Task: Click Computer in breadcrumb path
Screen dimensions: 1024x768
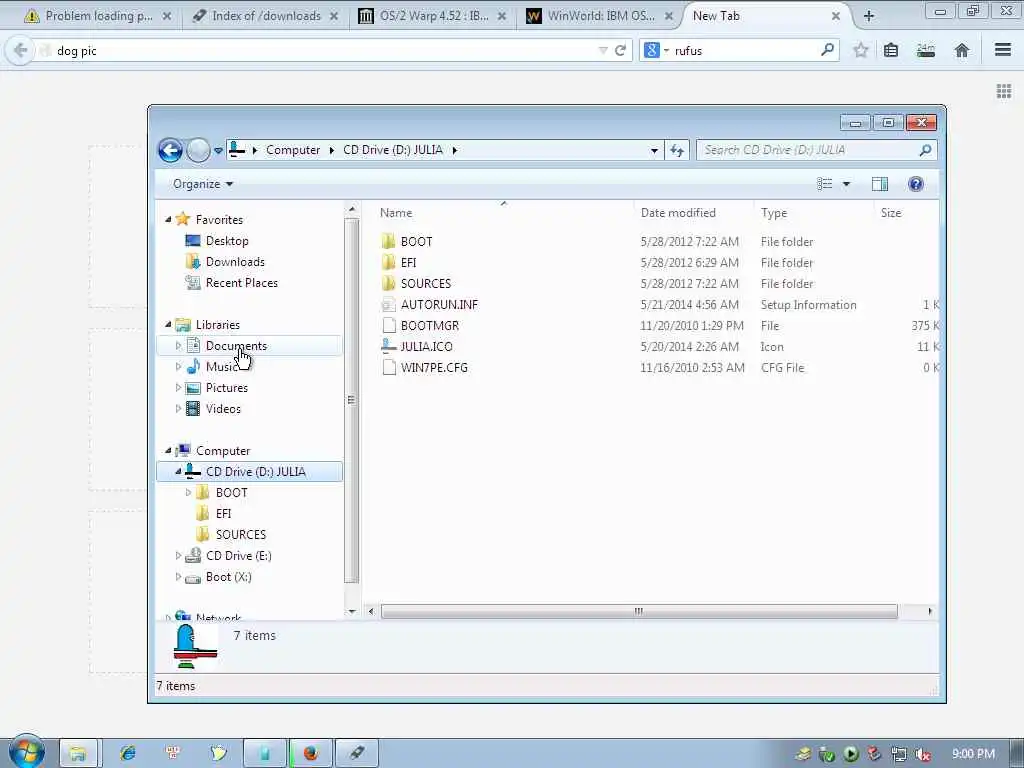Action: [x=293, y=150]
